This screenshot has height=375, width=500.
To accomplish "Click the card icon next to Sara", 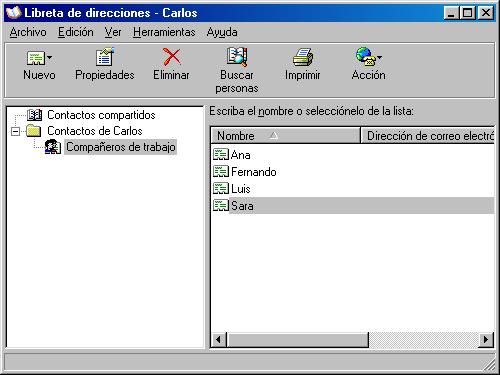I will (221, 206).
